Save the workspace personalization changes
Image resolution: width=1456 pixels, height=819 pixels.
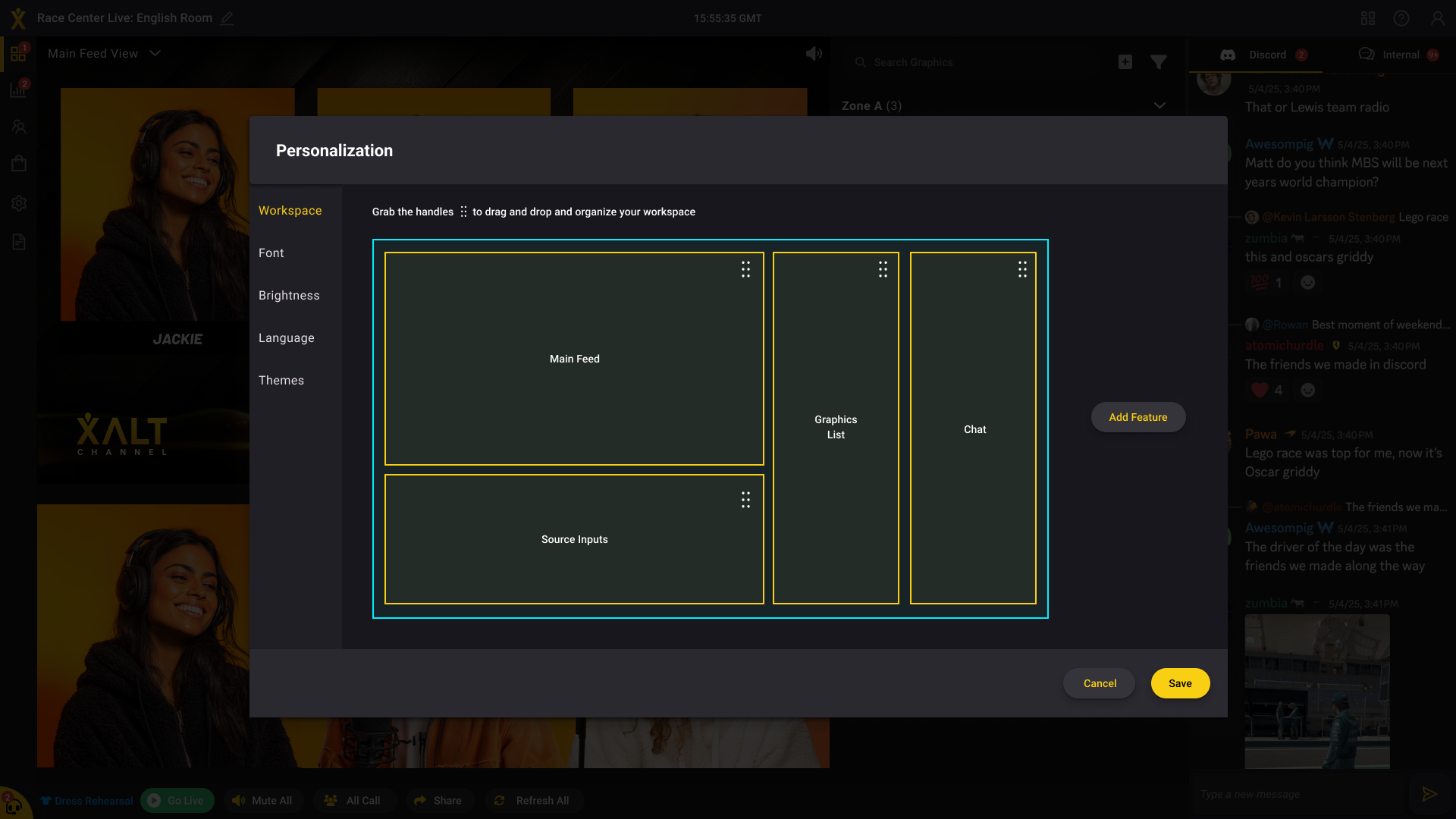pyautogui.click(x=1180, y=682)
